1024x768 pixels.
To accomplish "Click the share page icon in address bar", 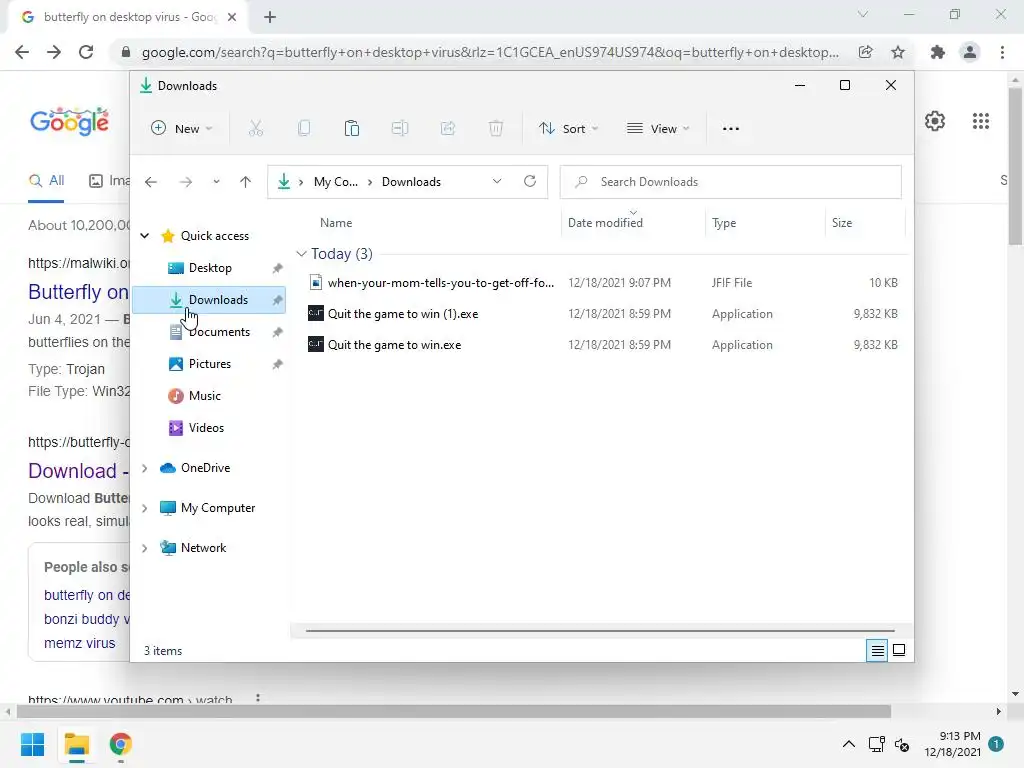I will coord(866,52).
